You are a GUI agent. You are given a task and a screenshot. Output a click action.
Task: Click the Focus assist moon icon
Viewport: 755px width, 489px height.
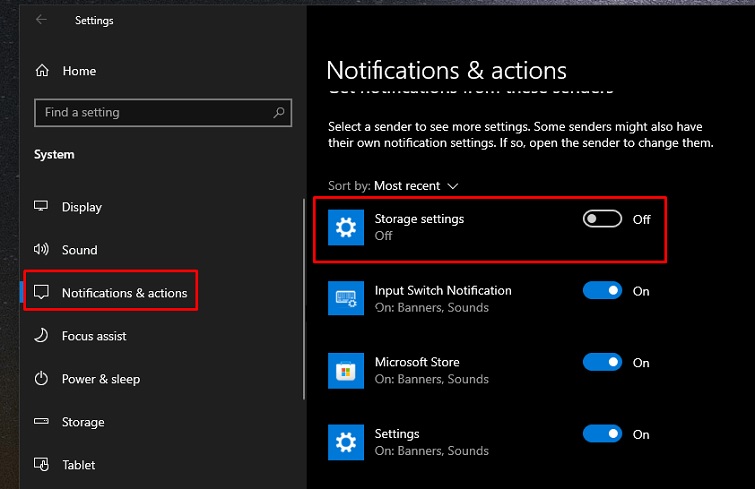tap(42, 336)
